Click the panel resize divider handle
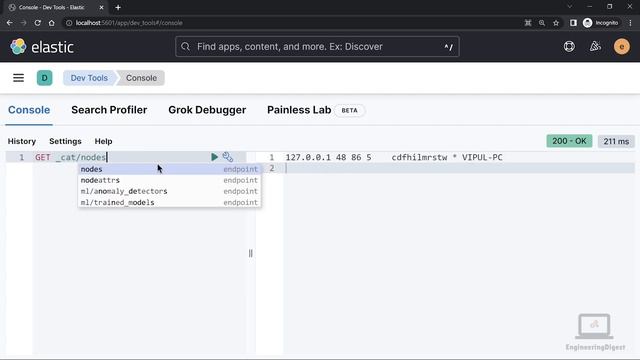Viewport: 640px width, 360px height. [x=251, y=253]
